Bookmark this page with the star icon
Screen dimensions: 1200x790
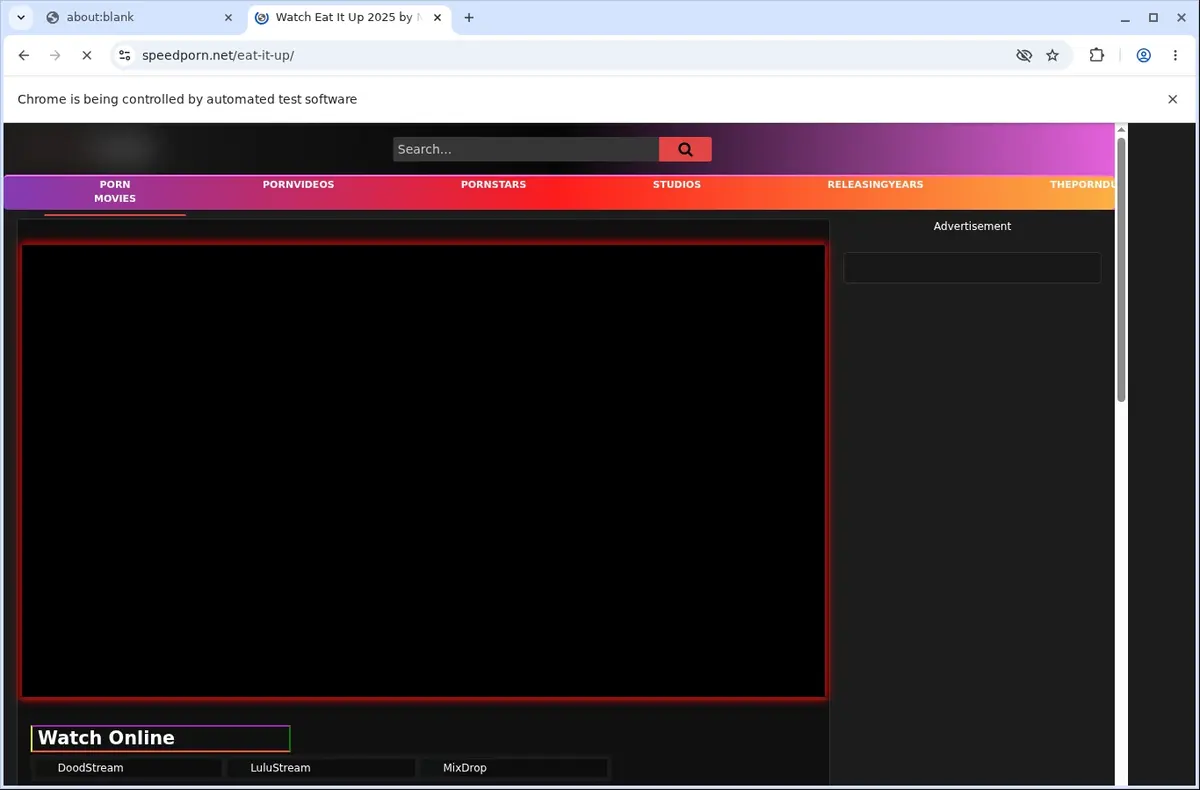[x=1053, y=56]
